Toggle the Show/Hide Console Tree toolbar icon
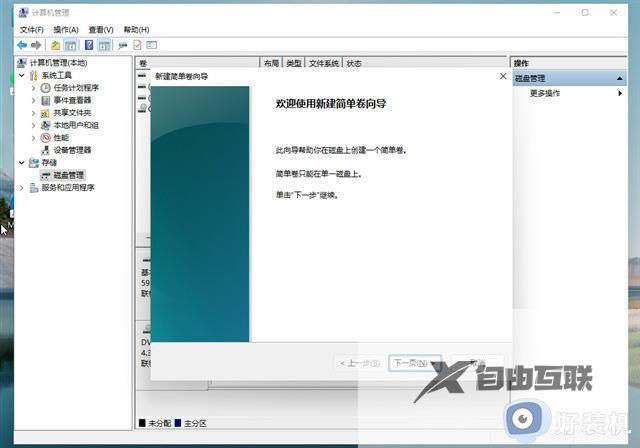 (x=71, y=45)
